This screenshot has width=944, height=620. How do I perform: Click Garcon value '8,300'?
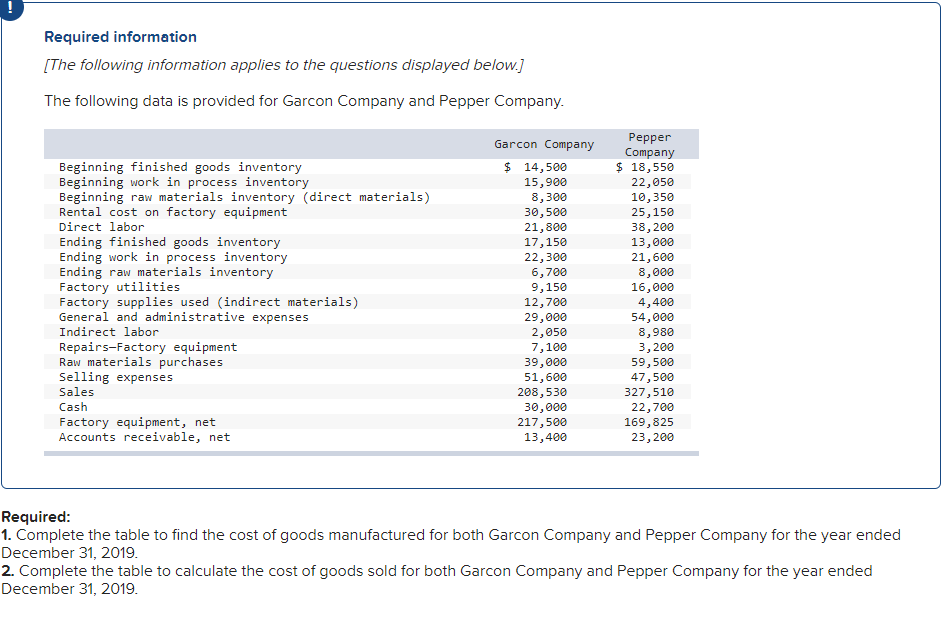coord(548,197)
